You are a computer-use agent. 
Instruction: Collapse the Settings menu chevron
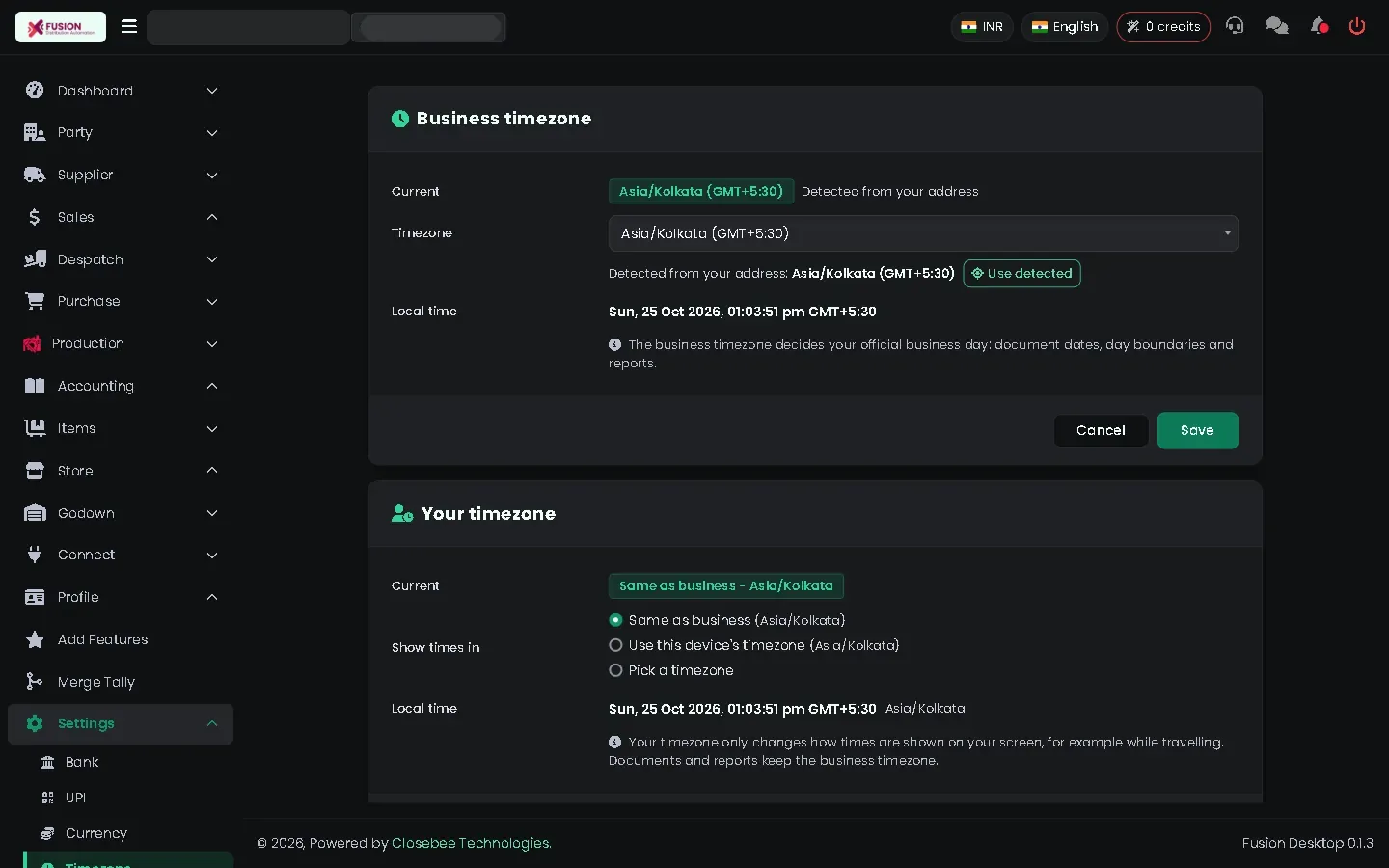(212, 723)
